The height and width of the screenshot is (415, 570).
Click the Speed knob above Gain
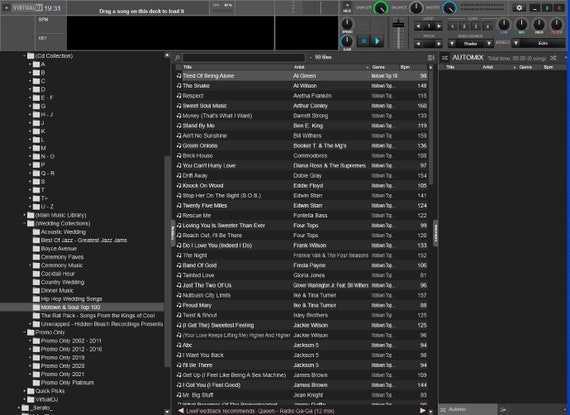pos(347,24)
